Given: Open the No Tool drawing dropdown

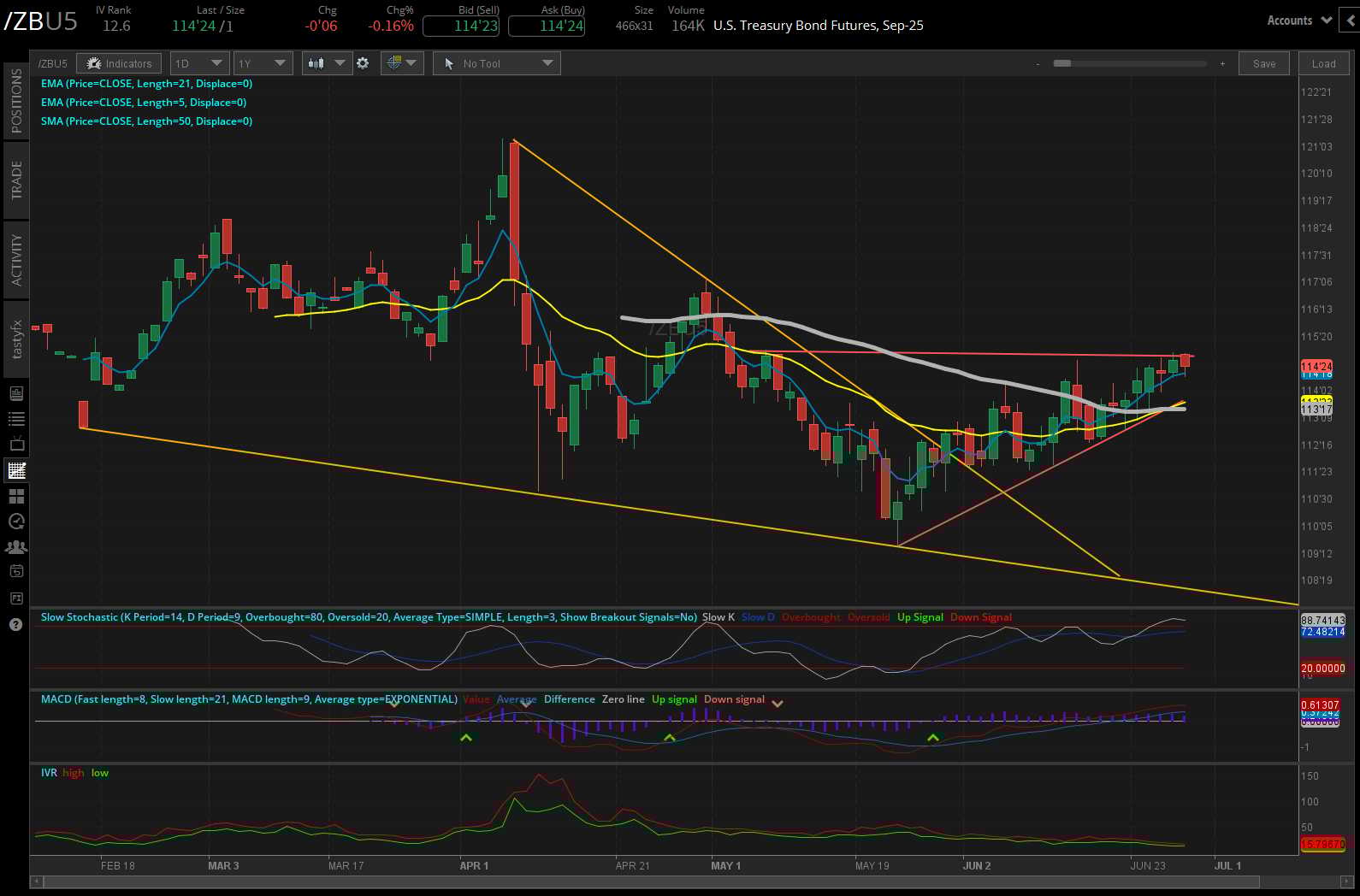Looking at the screenshot, I should click(496, 63).
